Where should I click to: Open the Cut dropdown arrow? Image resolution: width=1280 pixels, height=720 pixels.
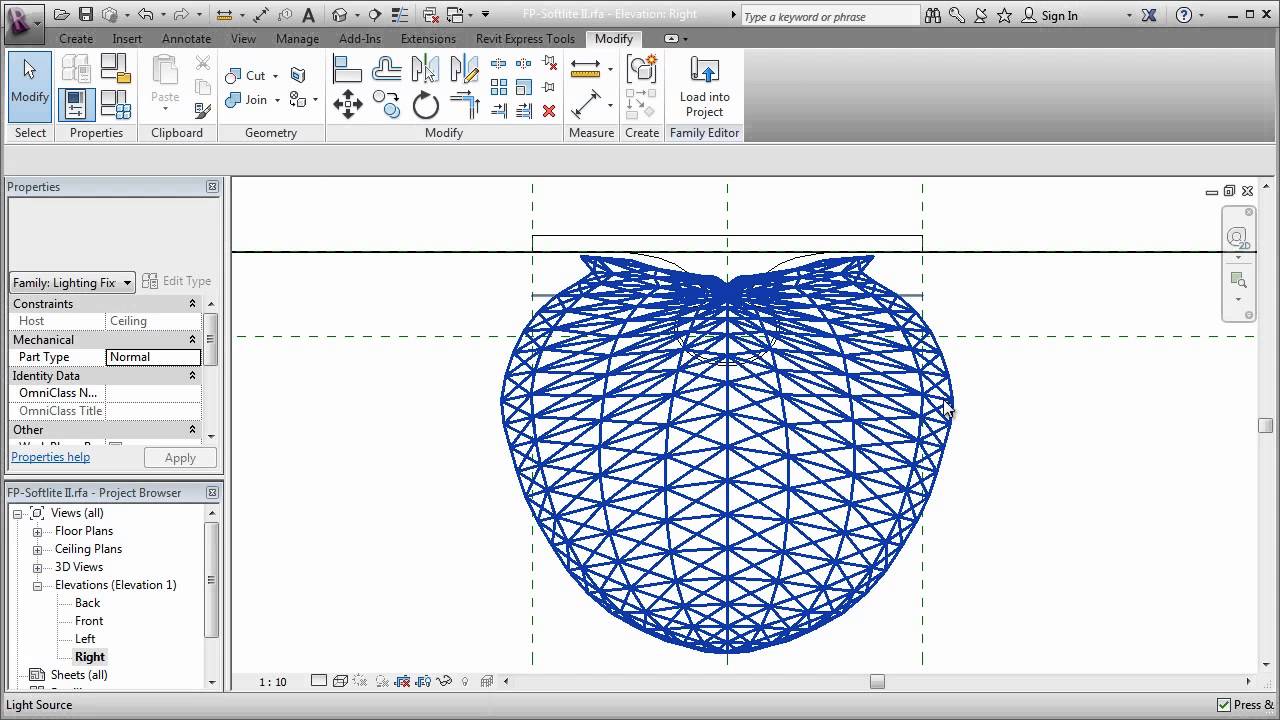(275, 76)
